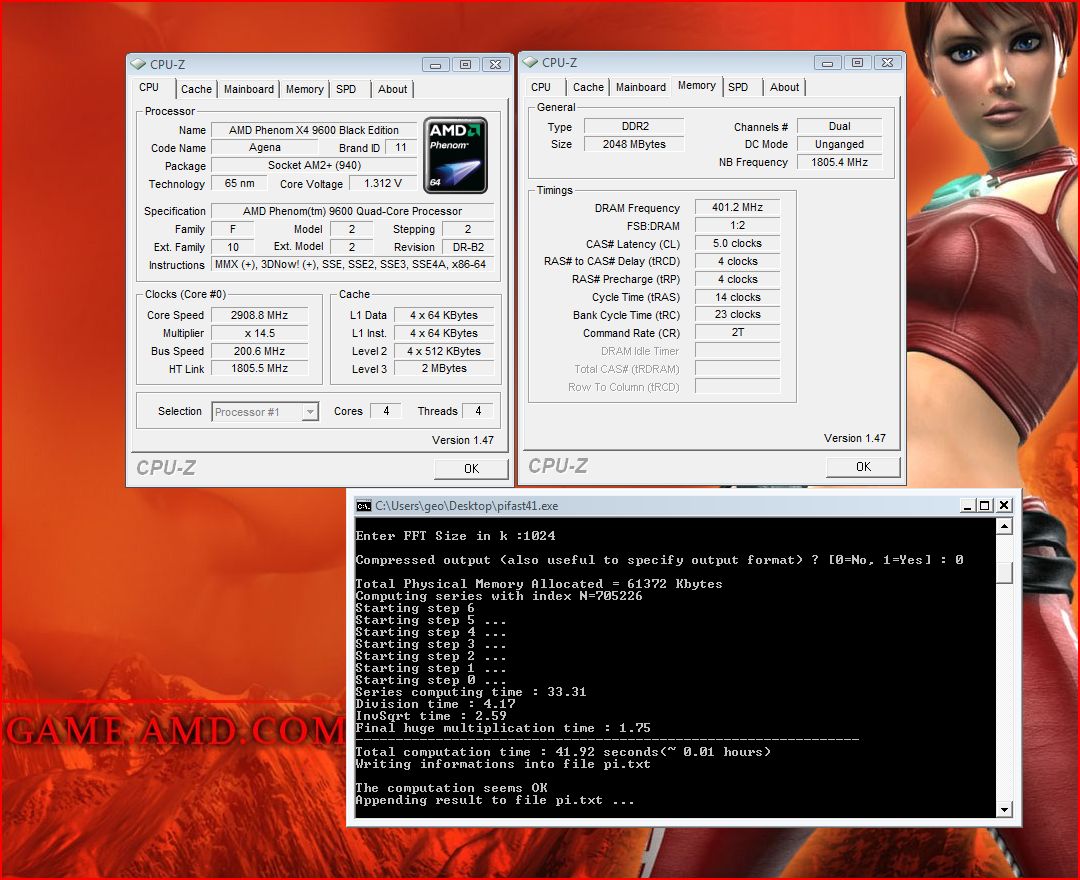The height and width of the screenshot is (880, 1080).
Task: Click the AMD Phenom processor logo
Action: point(455,156)
